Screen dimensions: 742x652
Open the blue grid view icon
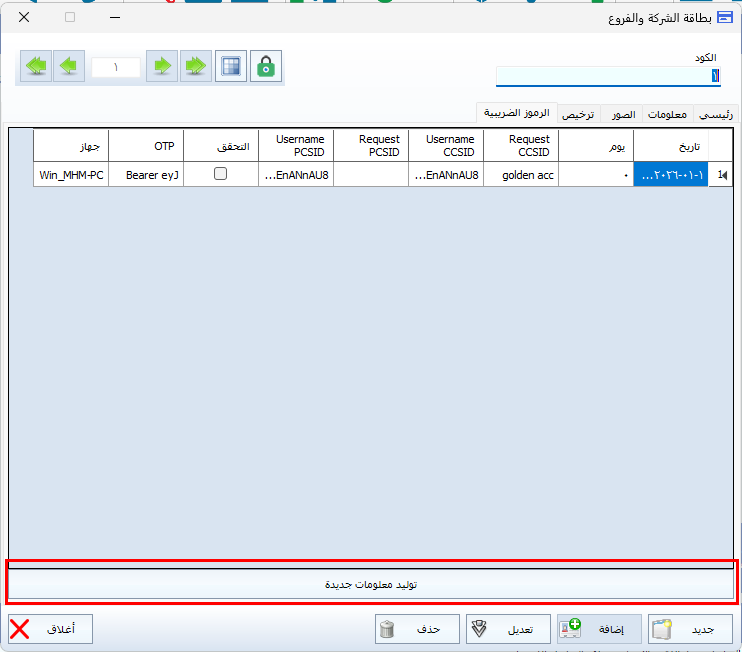pyautogui.click(x=231, y=67)
